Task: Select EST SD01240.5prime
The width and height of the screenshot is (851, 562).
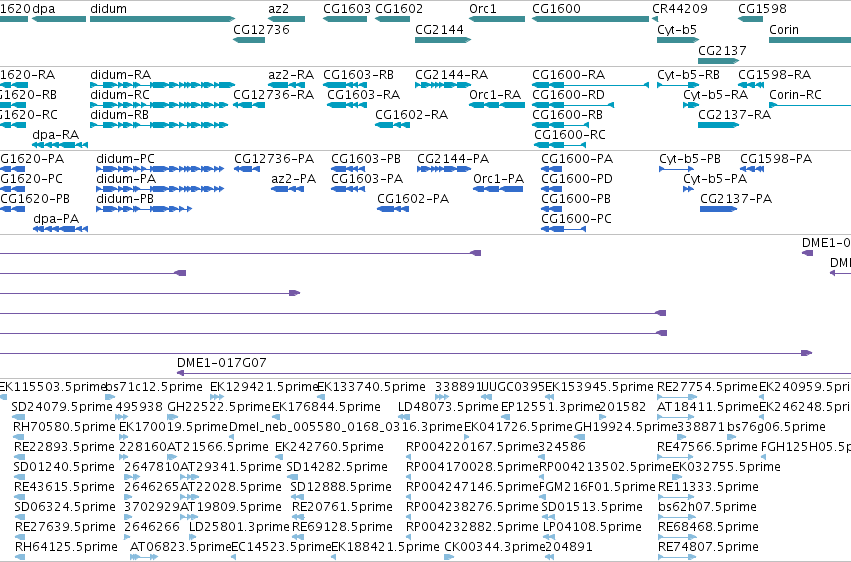Action: point(64,467)
